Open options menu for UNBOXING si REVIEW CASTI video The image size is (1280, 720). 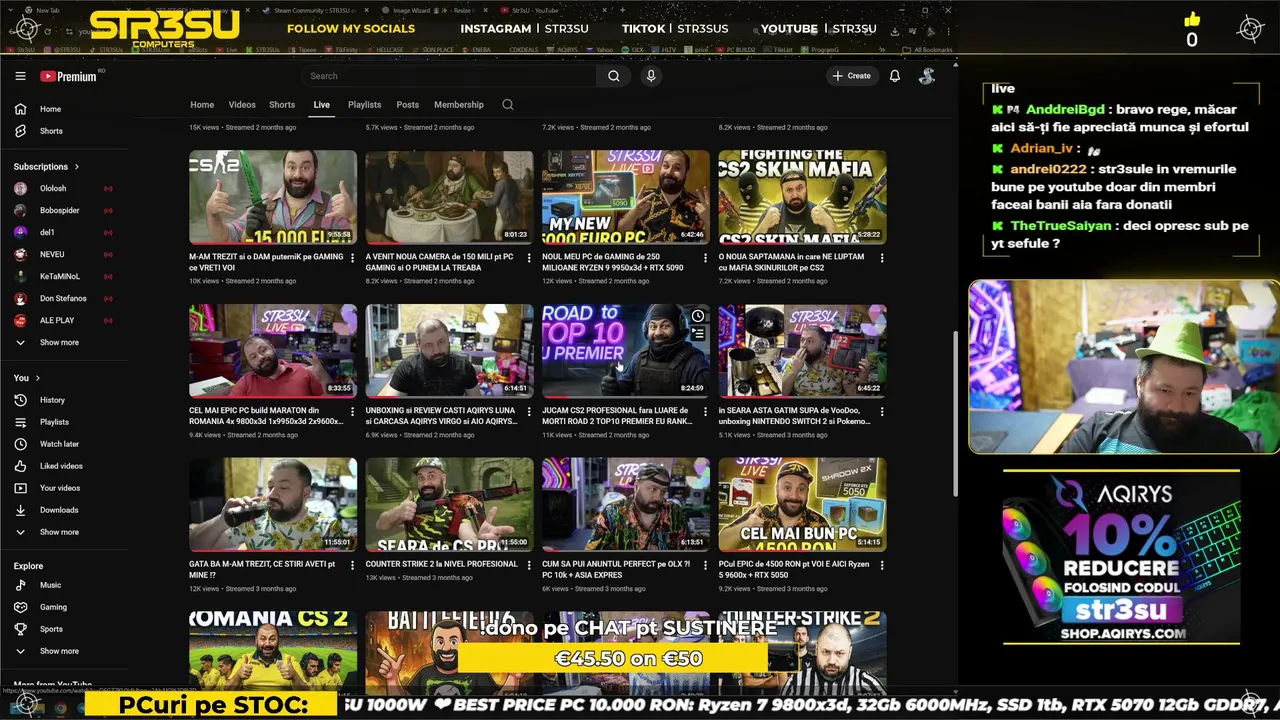coord(528,412)
